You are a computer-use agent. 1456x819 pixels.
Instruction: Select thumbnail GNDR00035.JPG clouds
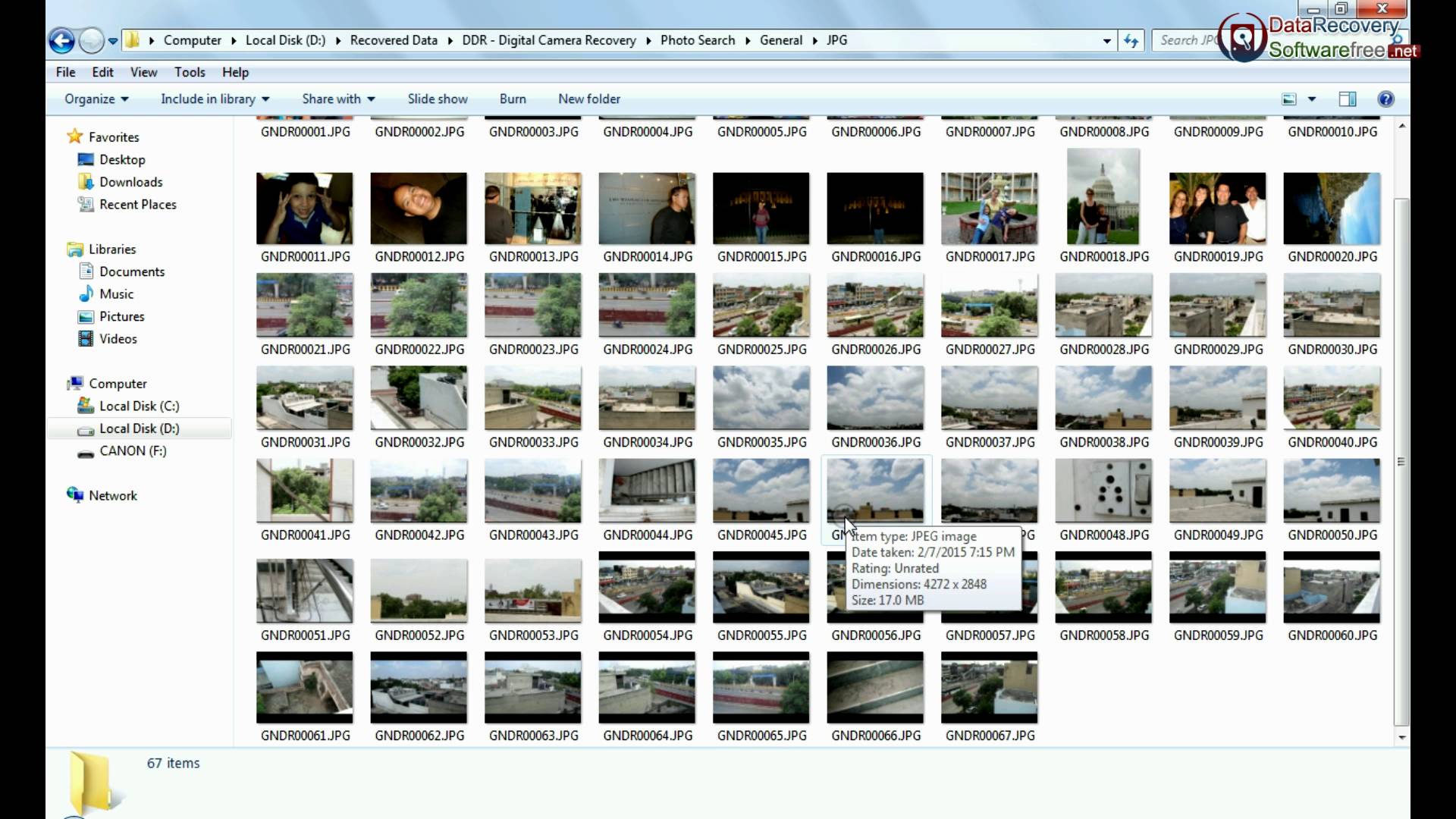(x=761, y=398)
